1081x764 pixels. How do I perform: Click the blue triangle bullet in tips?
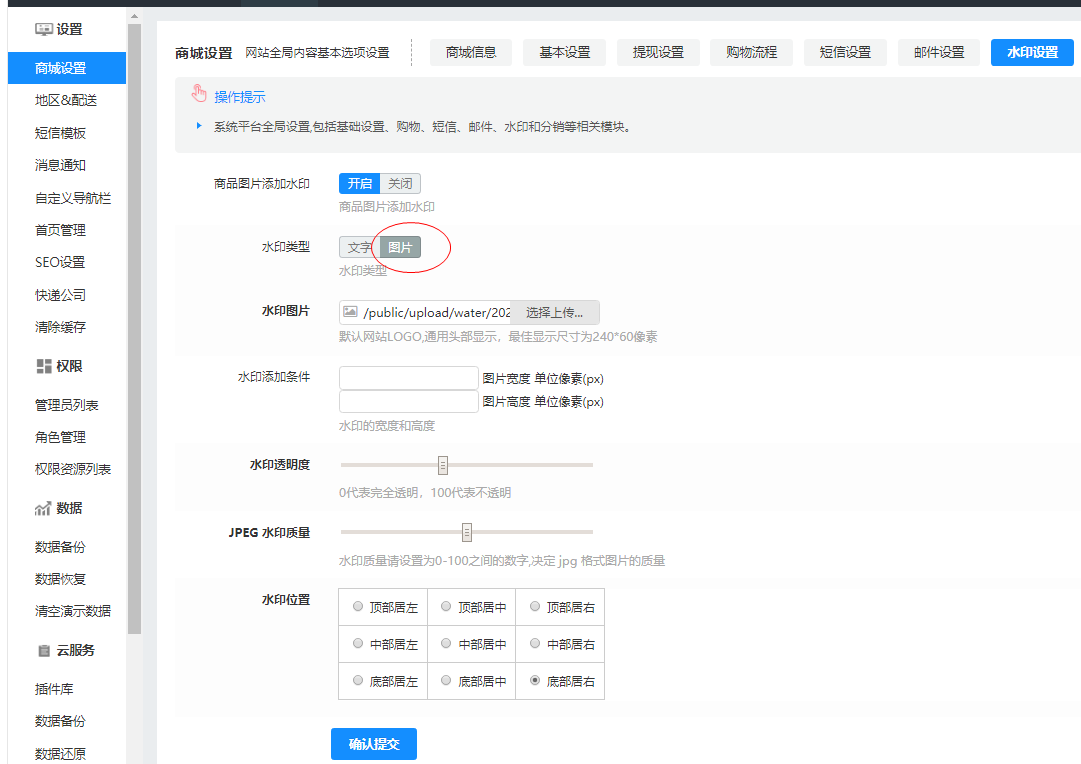pos(199,127)
